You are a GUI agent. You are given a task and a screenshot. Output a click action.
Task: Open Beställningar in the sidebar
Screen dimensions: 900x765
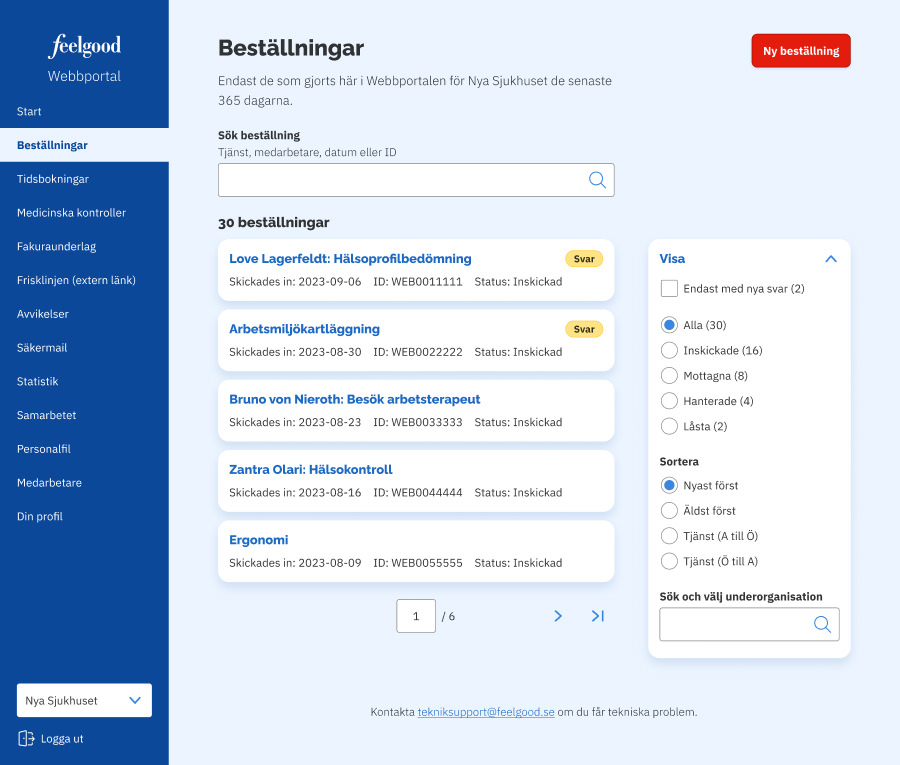pyautogui.click(x=84, y=145)
